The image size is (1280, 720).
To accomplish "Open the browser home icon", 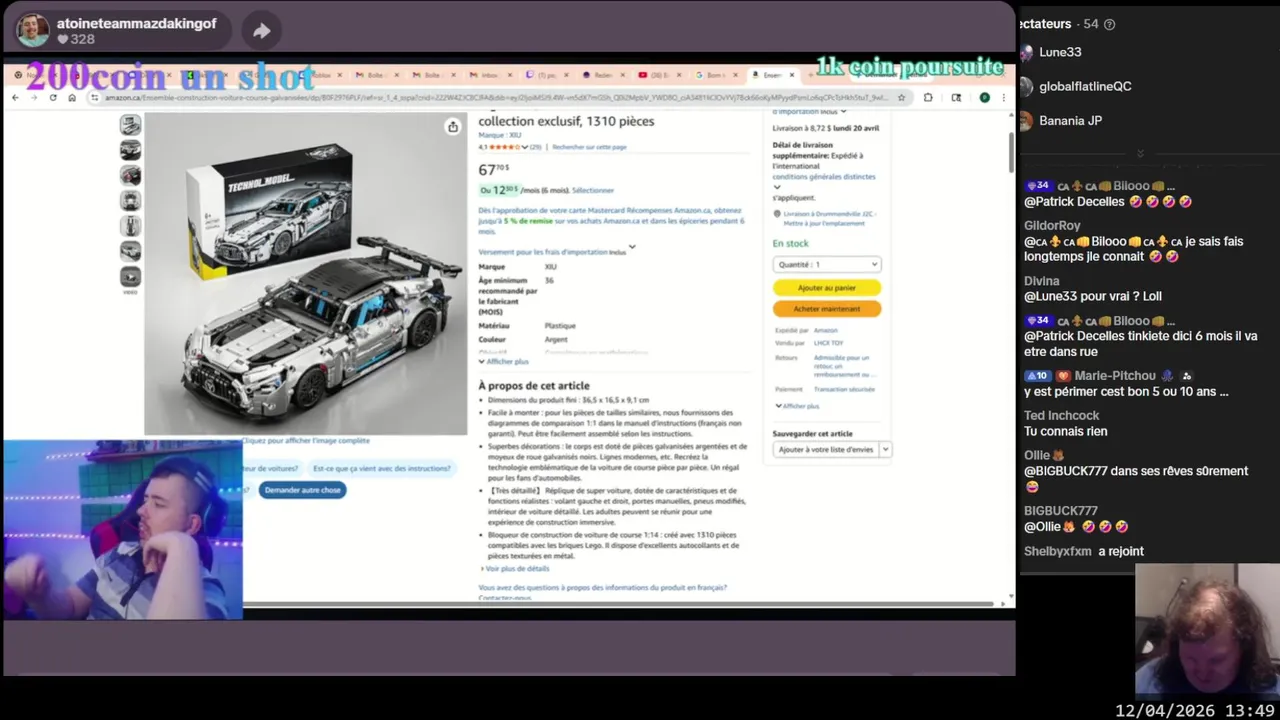I will coord(72,97).
